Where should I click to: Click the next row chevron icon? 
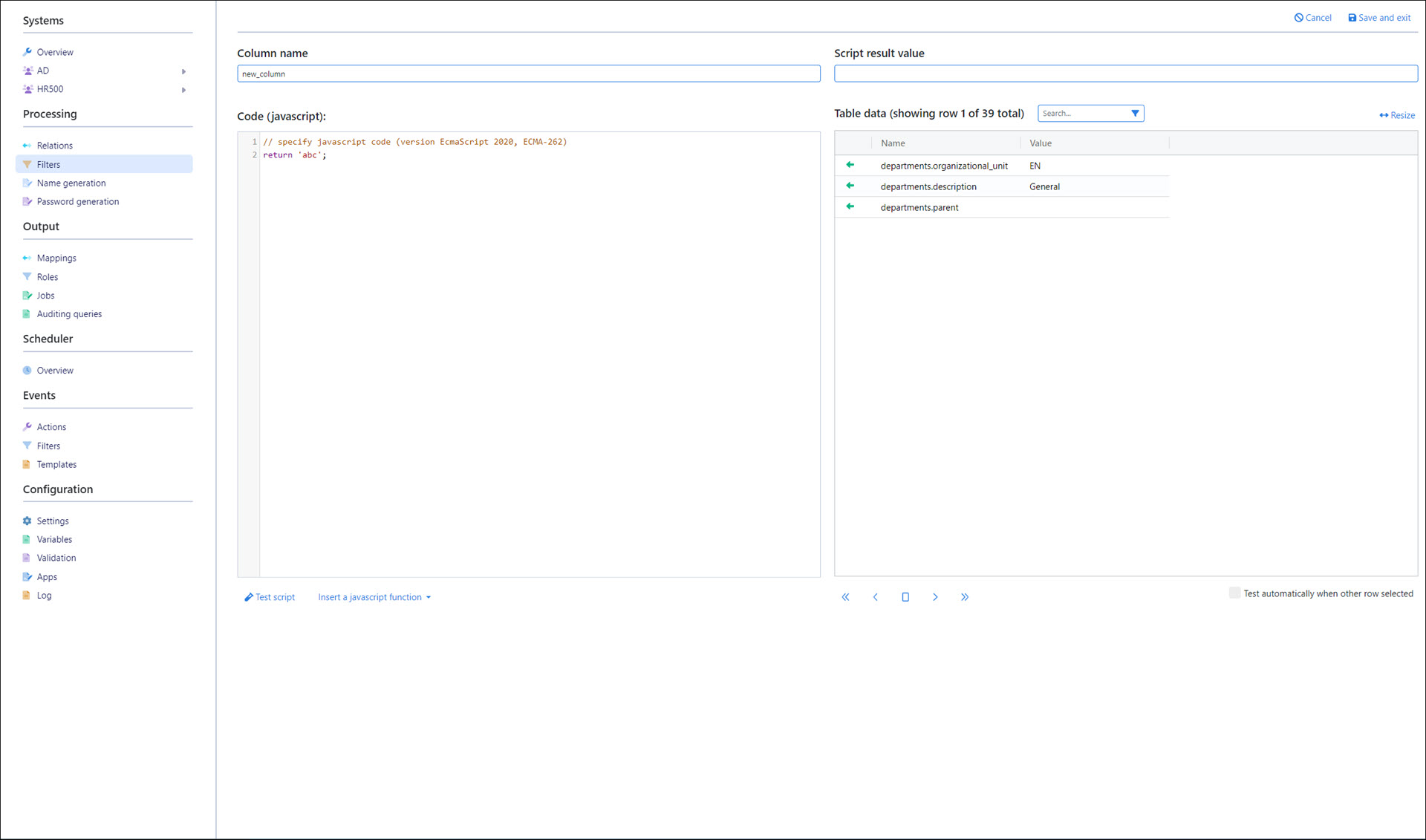pos(935,597)
